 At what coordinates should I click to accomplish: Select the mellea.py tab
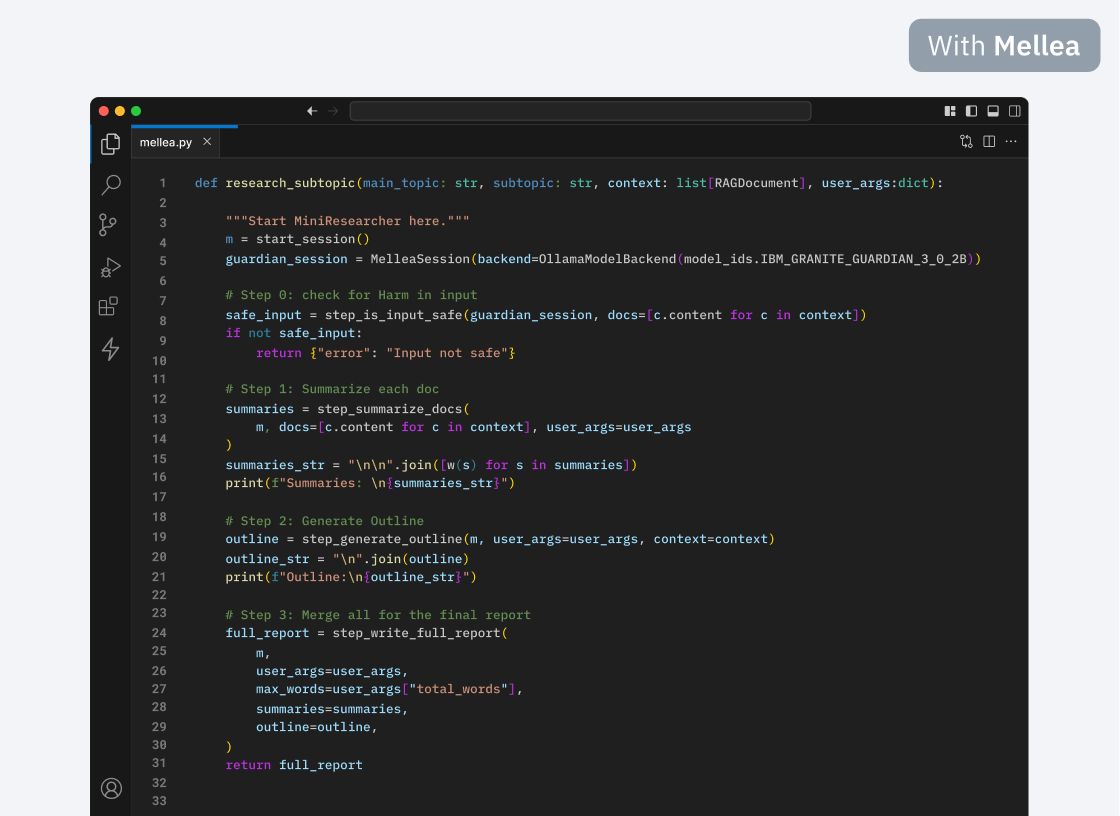pyautogui.click(x=168, y=141)
